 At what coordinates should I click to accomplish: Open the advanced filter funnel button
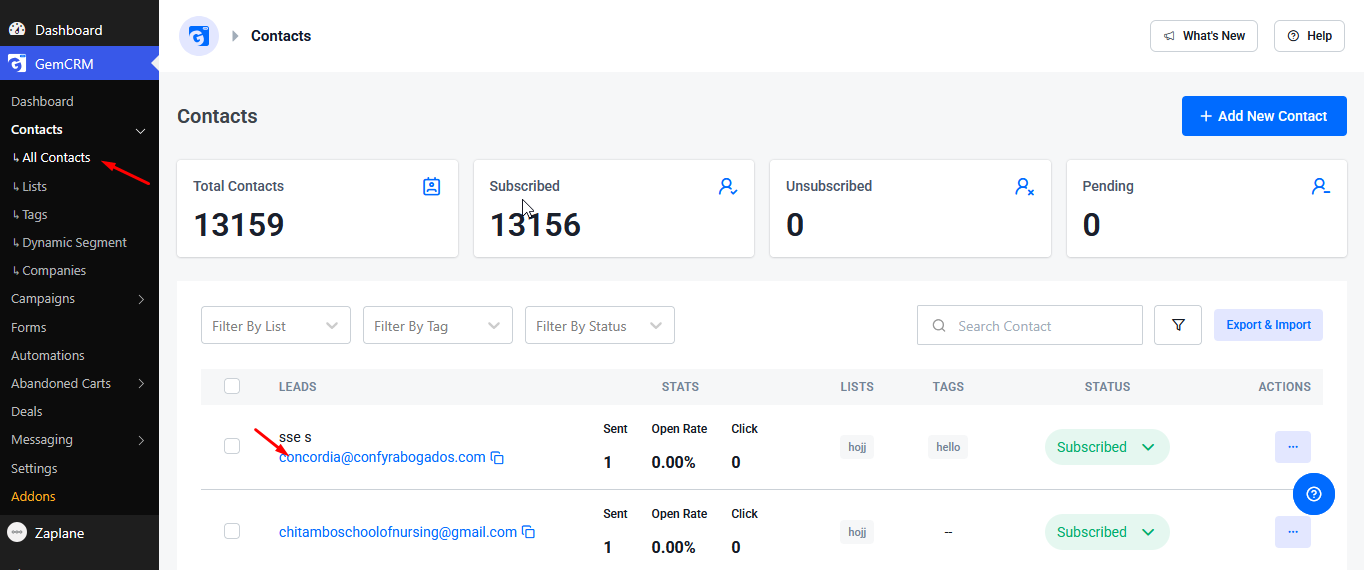1178,325
